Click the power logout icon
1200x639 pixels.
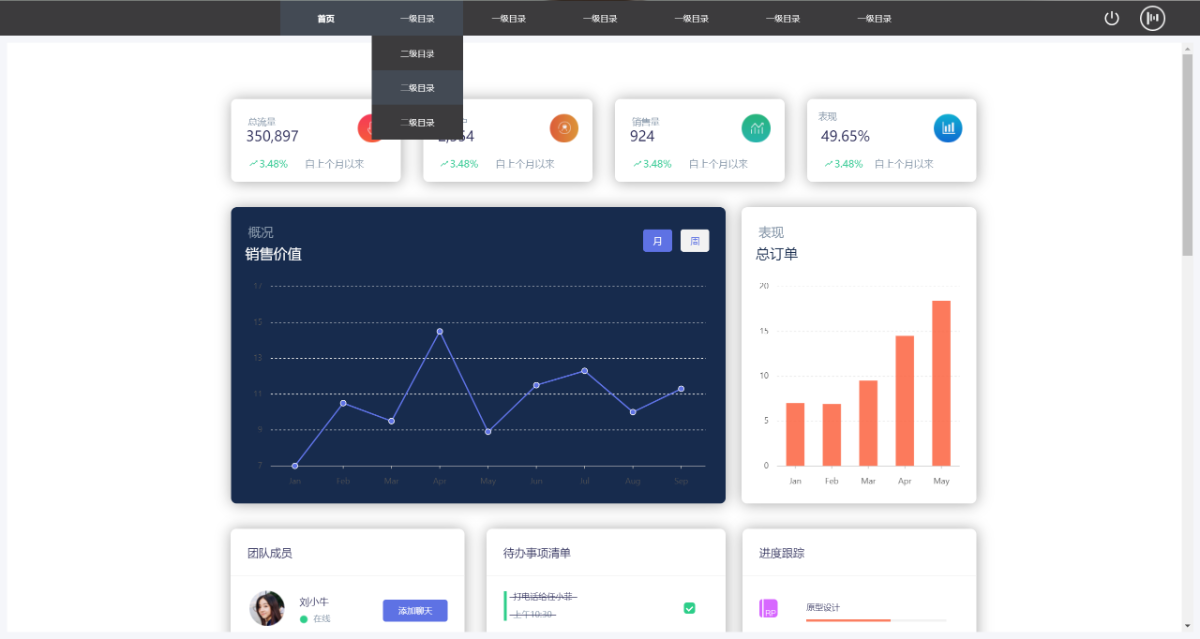(x=1111, y=18)
